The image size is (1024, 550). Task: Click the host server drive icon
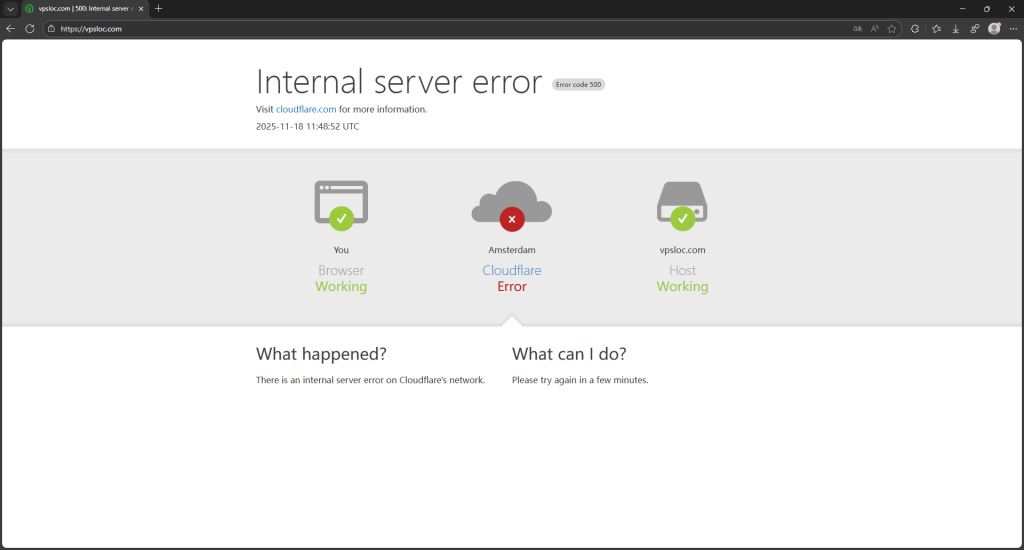click(682, 206)
